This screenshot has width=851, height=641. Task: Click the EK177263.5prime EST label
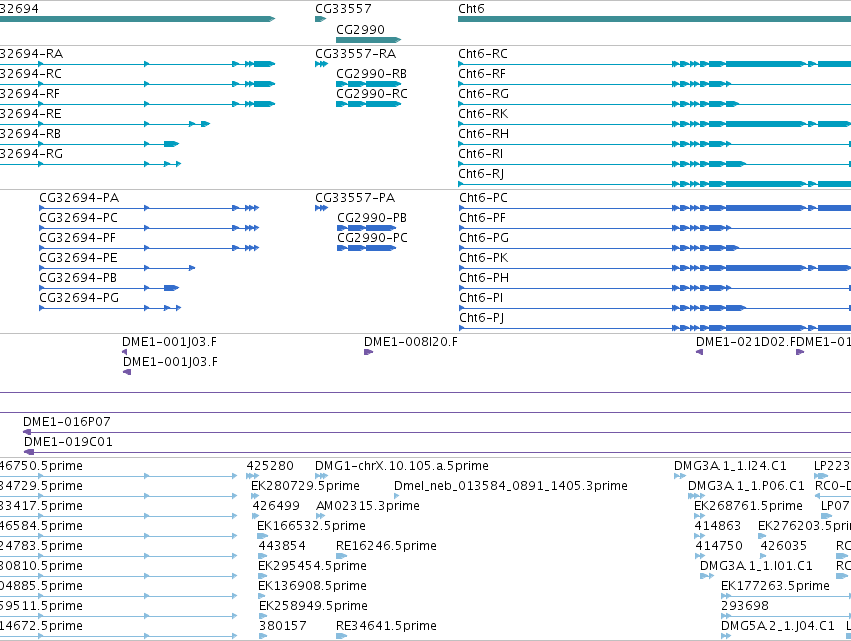[776, 586]
